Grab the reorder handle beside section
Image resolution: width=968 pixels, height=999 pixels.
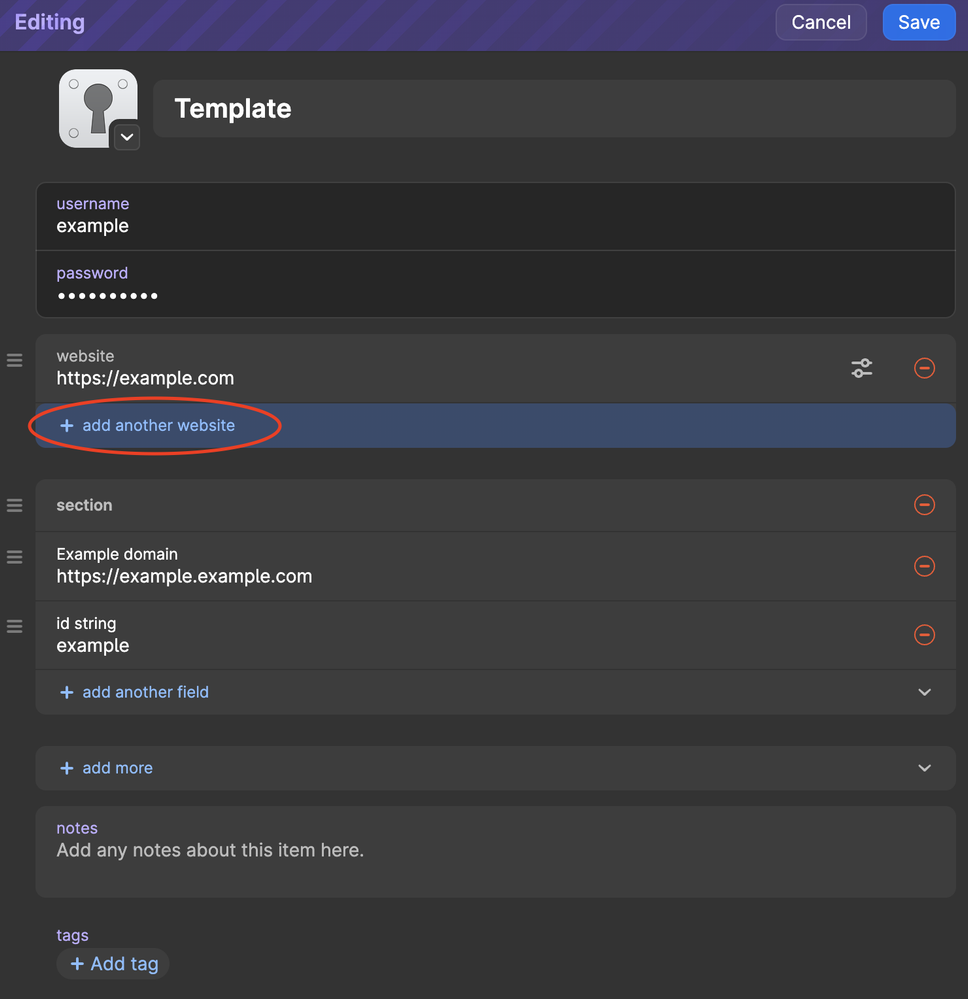click(15, 506)
